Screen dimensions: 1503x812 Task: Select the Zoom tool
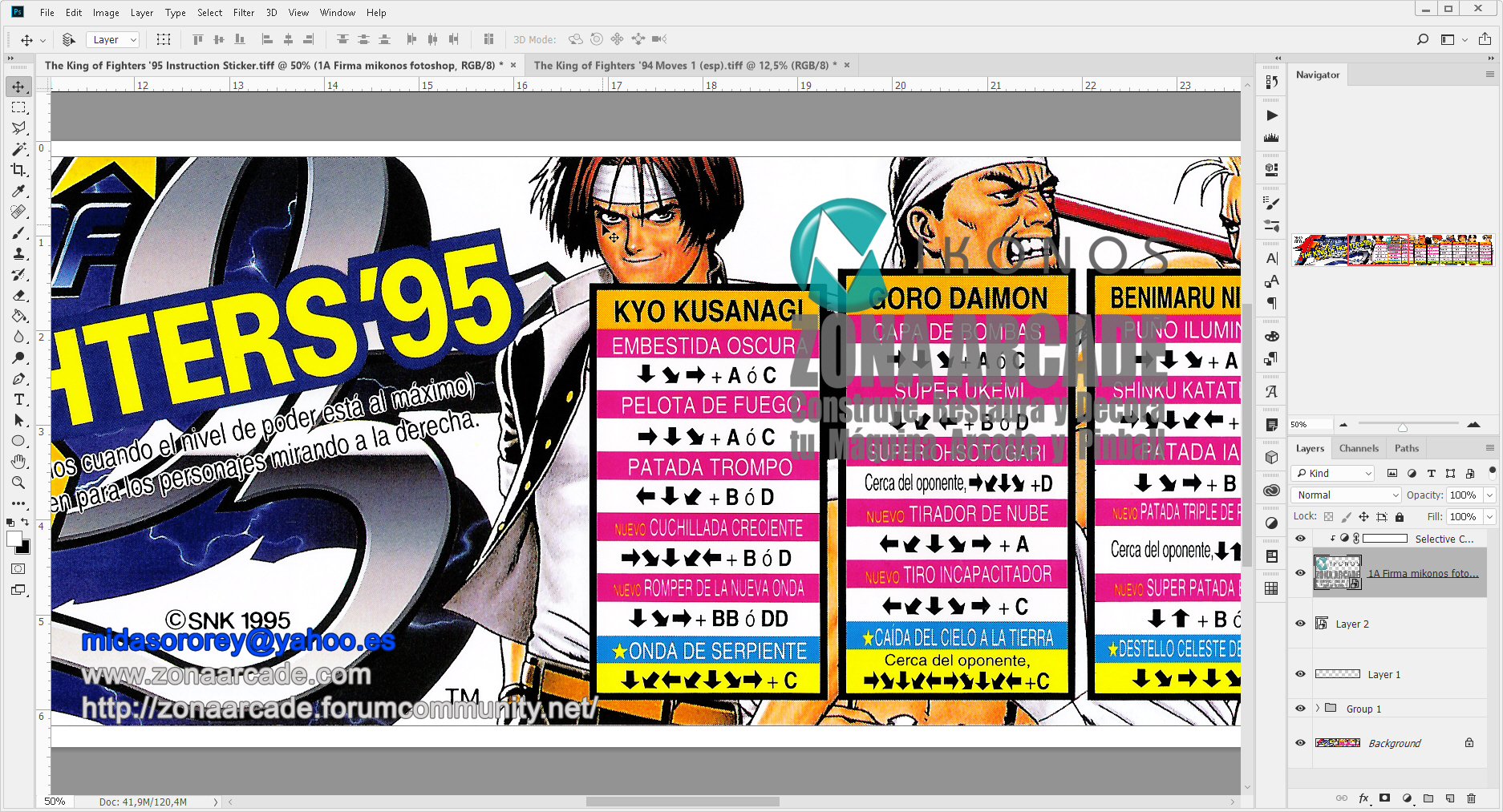[x=19, y=483]
